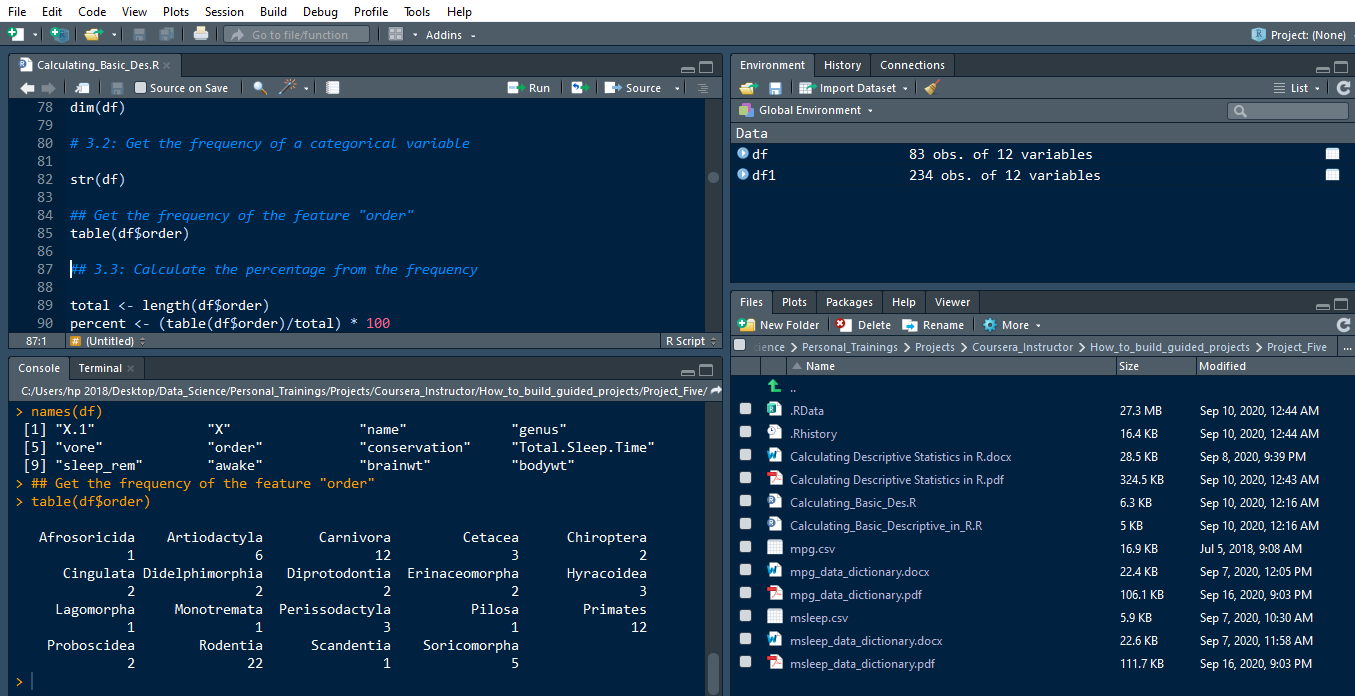This screenshot has height=696, width=1355.
Task: View df data frame using grid icon
Action: point(1332,154)
